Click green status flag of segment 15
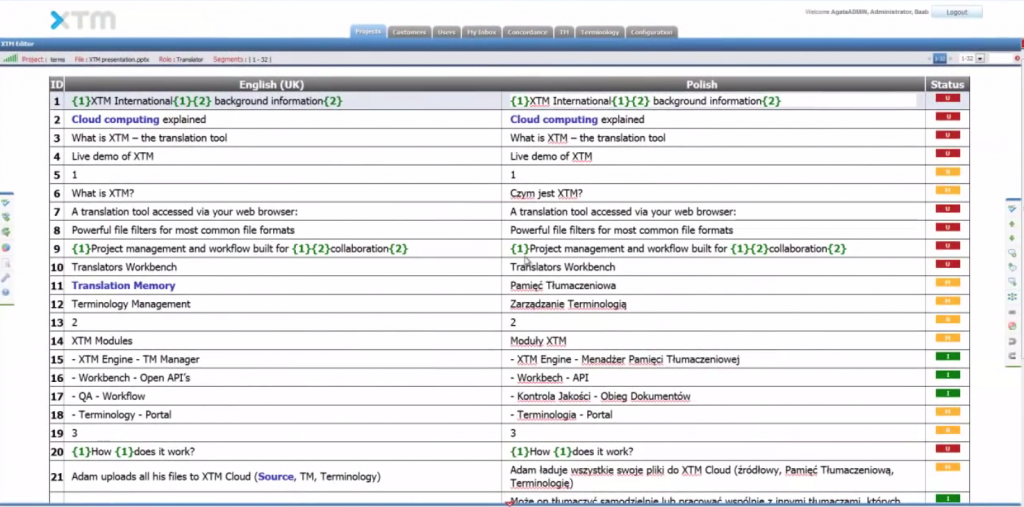The height and width of the screenshot is (507, 1024). click(948, 356)
